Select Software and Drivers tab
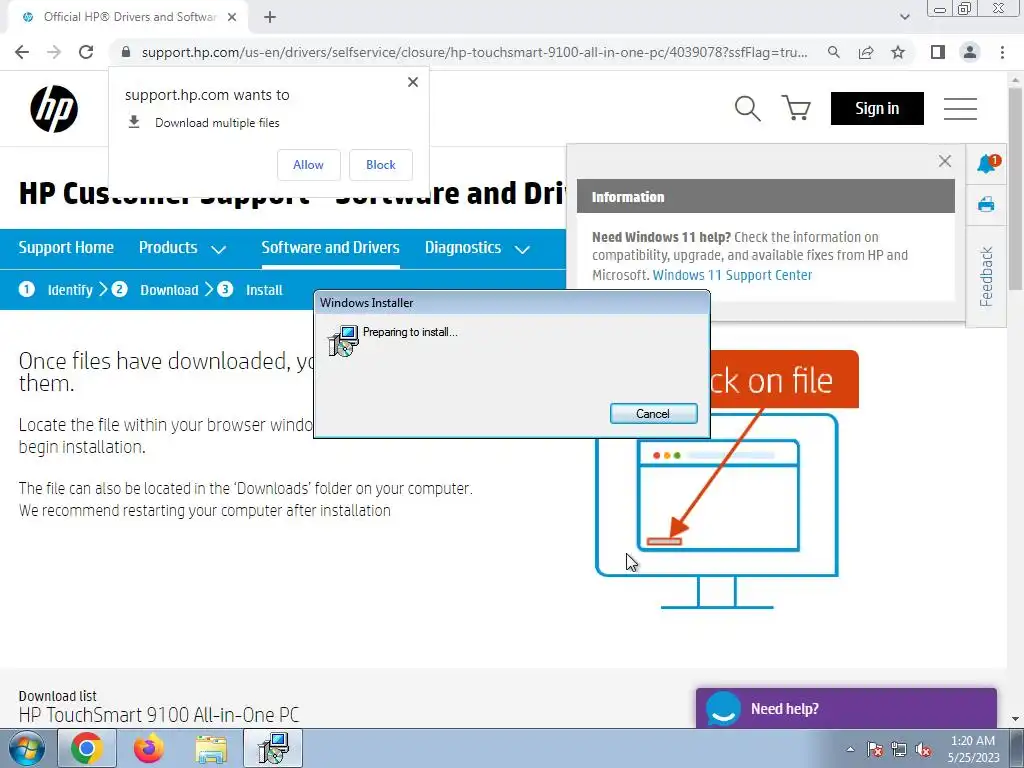The image size is (1024, 768). click(x=330, y=248)
